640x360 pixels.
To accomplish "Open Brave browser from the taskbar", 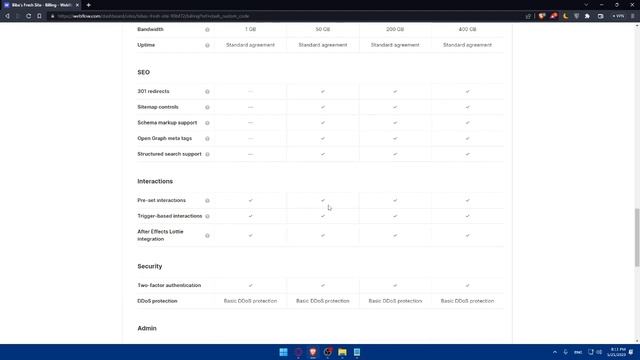I will tap(313, 352).
